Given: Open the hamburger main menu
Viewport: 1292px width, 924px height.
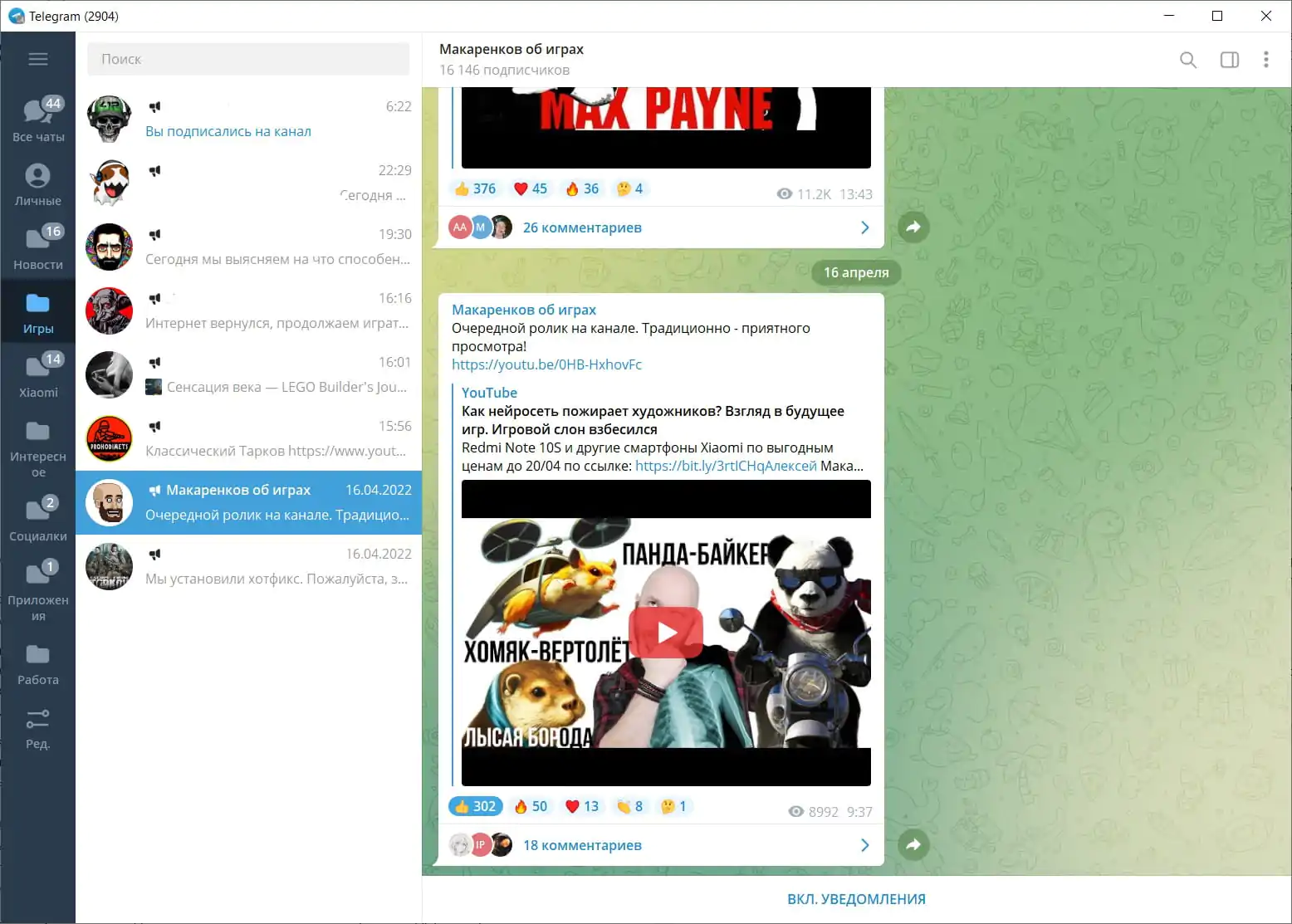Looking at the screenshot, I should point(38,59).
